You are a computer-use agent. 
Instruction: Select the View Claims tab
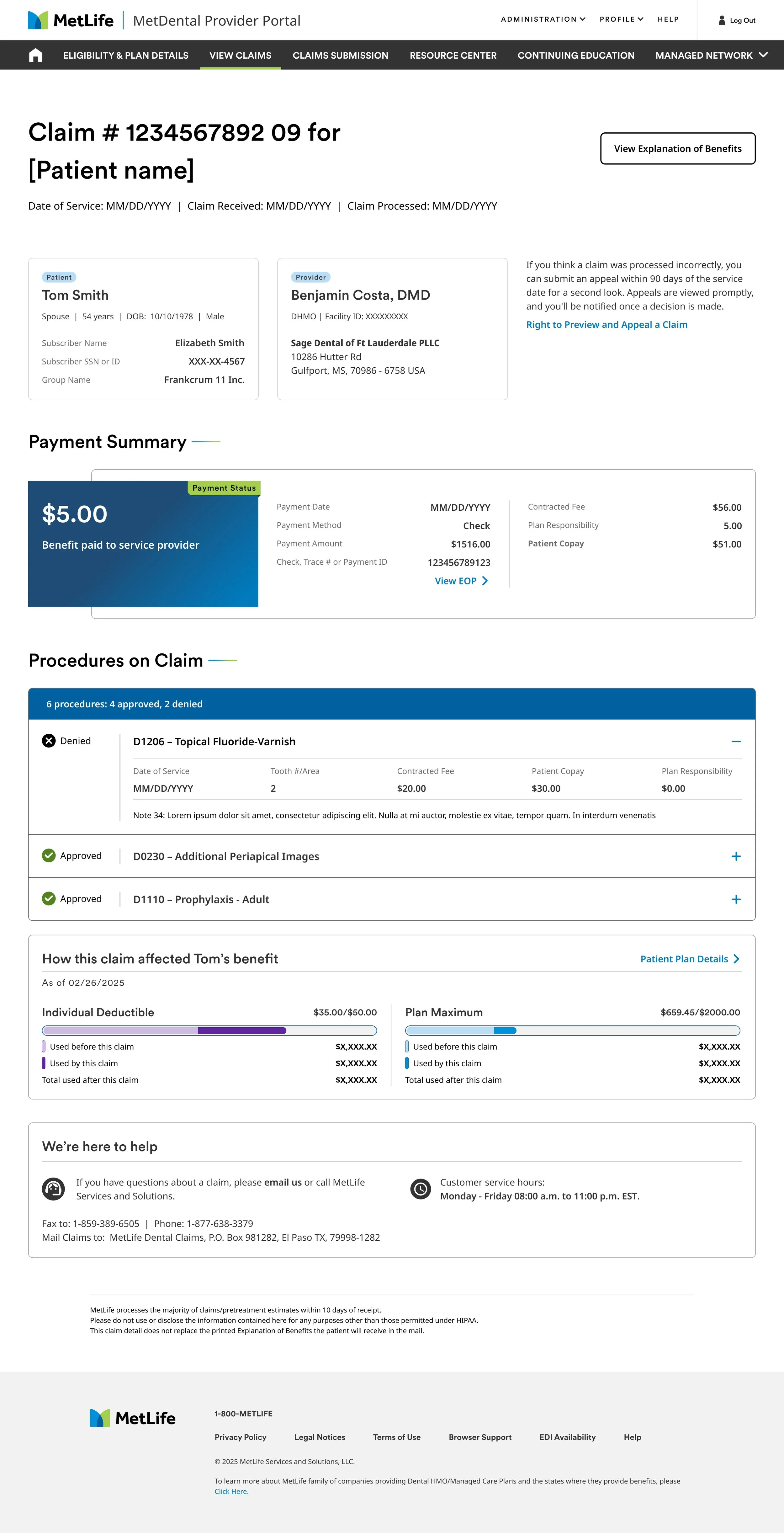[x=240, y=55]
